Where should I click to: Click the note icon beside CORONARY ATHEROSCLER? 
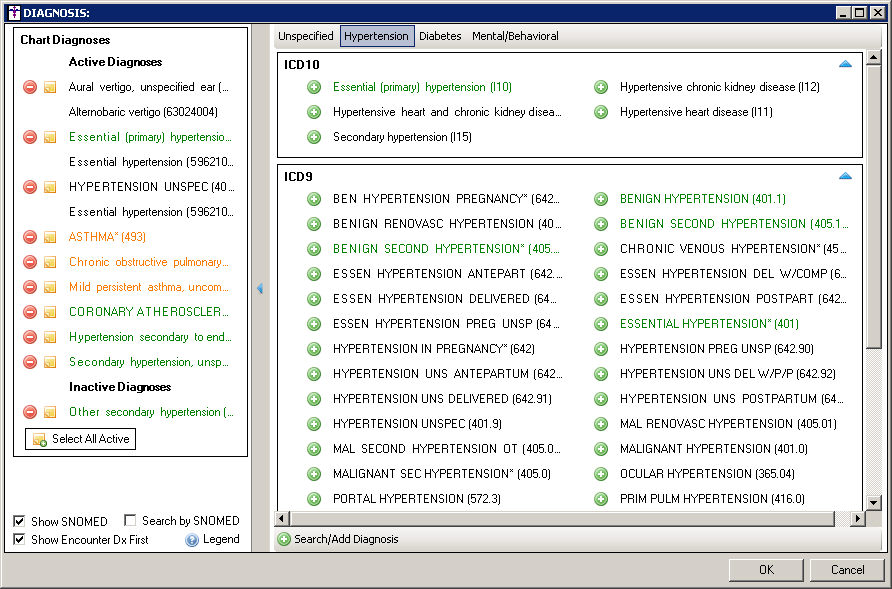[49, 312]
